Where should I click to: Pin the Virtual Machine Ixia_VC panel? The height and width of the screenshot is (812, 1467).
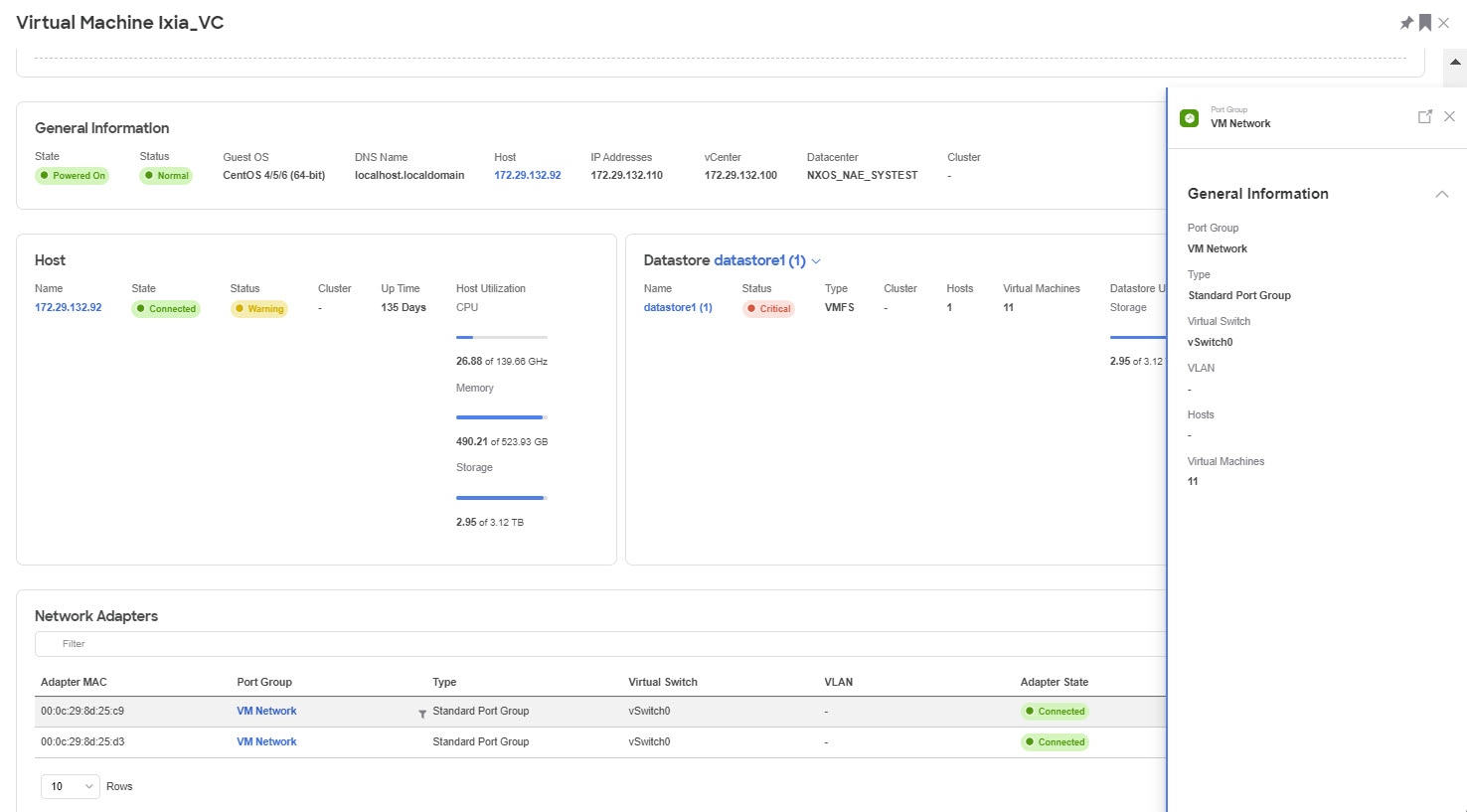point(1406,22)
